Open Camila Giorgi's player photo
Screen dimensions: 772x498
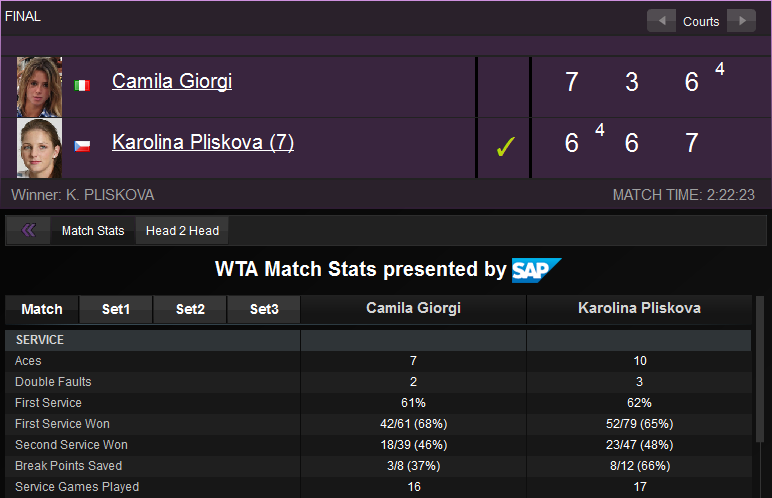point(40,87)
